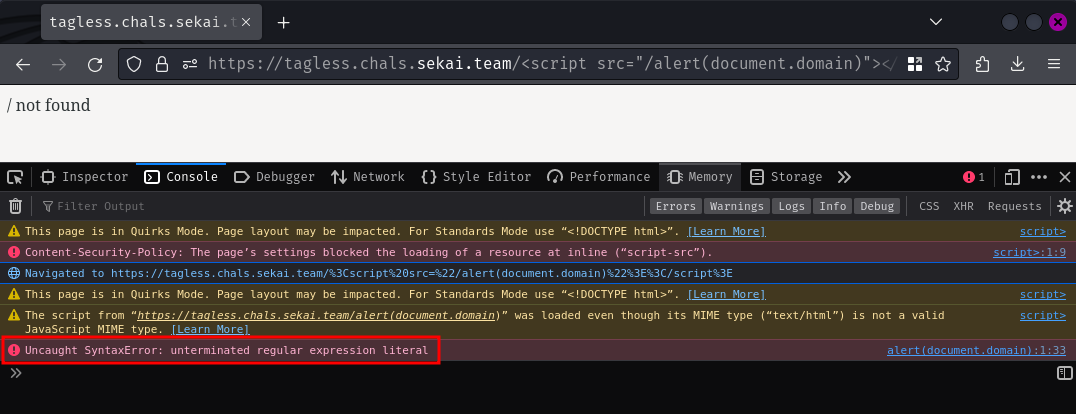Open tracking protection shield icon
Viewport: 1076px width, 414px height.
(134, 65)
